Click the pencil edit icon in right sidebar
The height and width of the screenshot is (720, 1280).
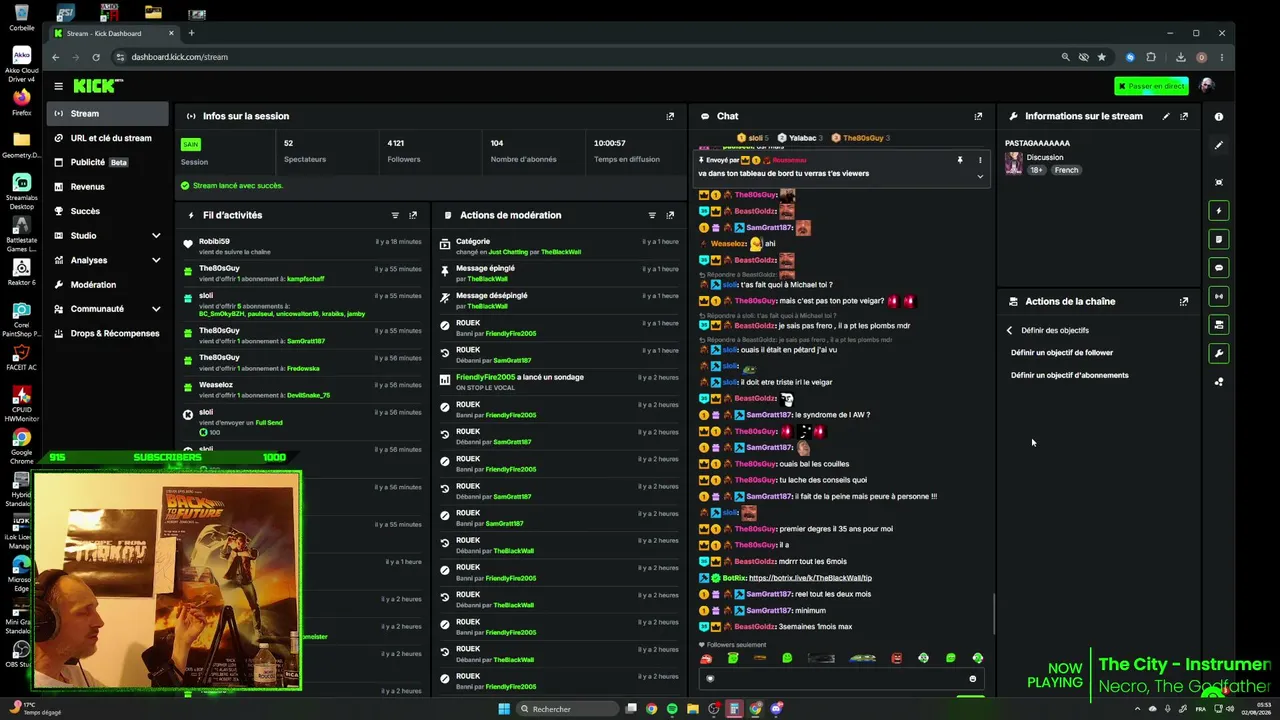(1218, 145)
